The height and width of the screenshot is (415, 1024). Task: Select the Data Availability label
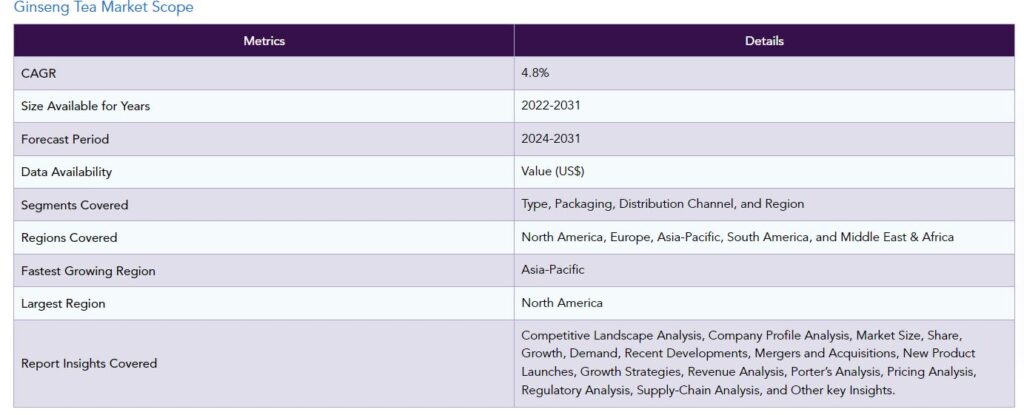click(x=66, y=172)
